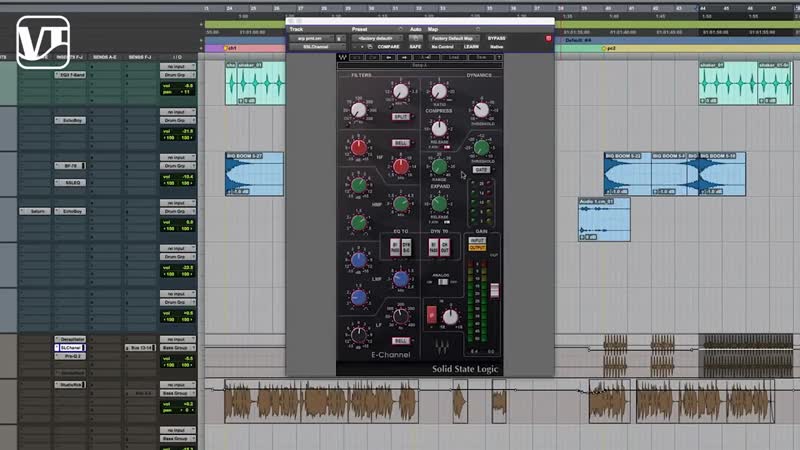Adjust the compressor Release white knob
Screen dimensions: 800x450
point(439,129)
